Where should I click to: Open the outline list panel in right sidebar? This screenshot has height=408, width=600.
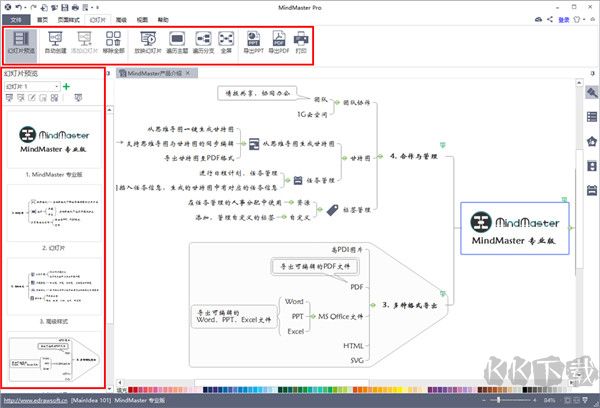[592, 117]
